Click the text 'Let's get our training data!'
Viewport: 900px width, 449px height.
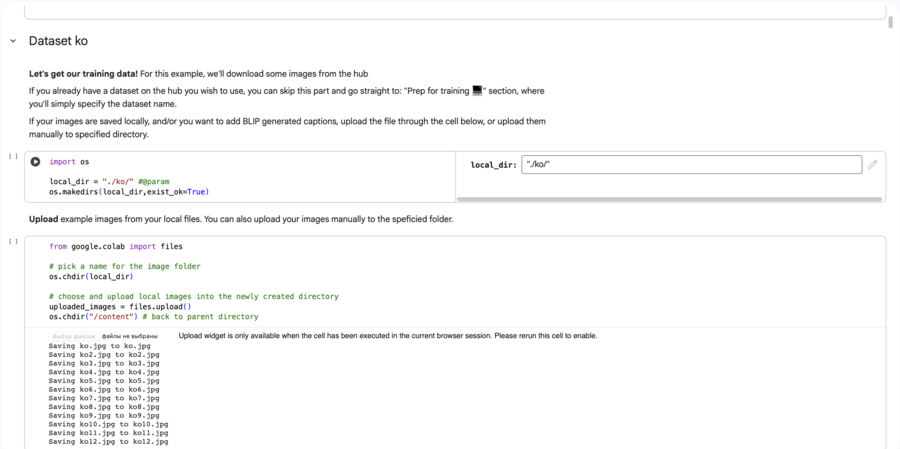pyautogui.click(x=84, y=74)
